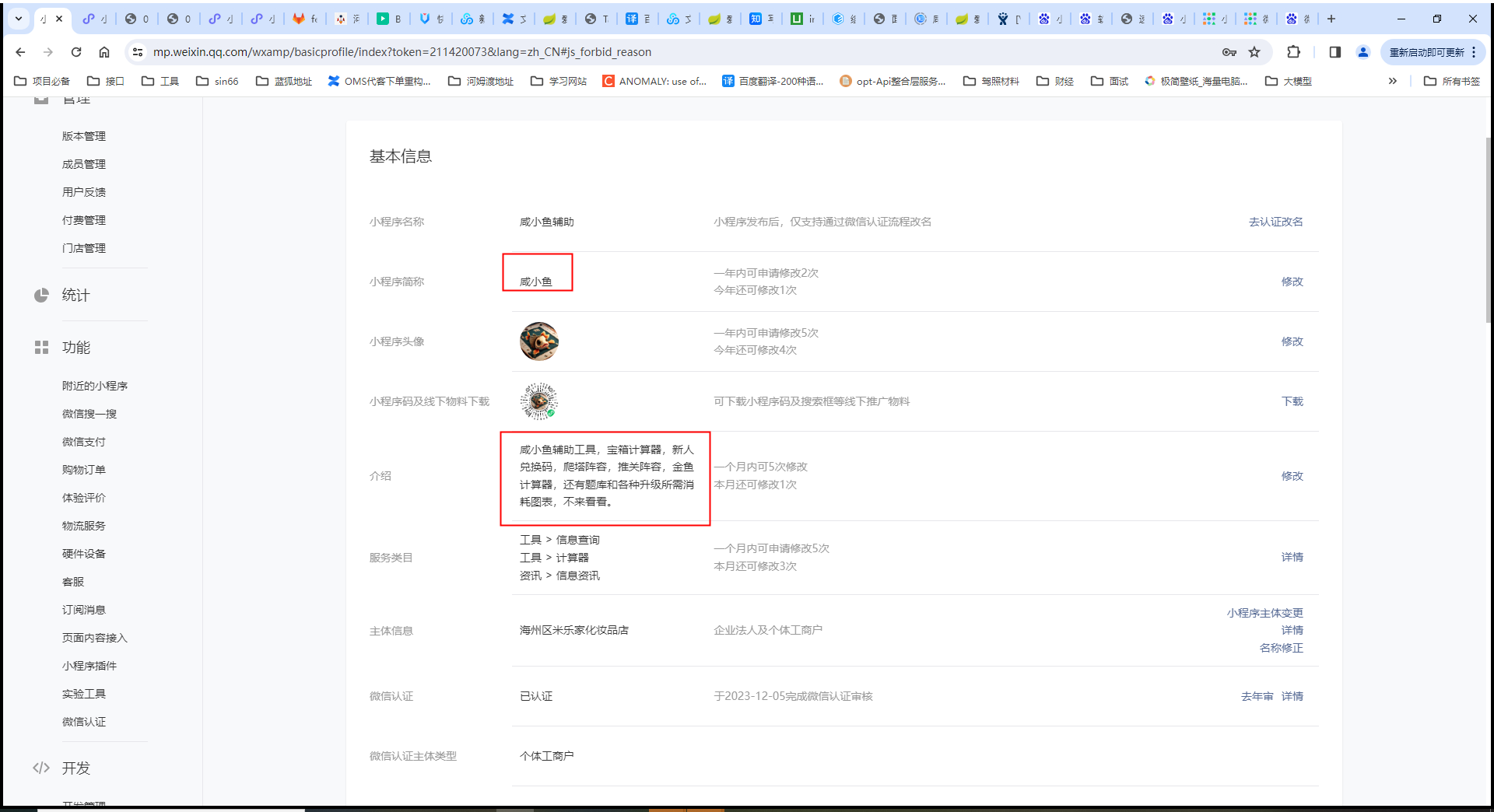The height and width of the screenshot is (812, 1494).
Task: Expand the tab search dropdown
Action: (19, 19)
